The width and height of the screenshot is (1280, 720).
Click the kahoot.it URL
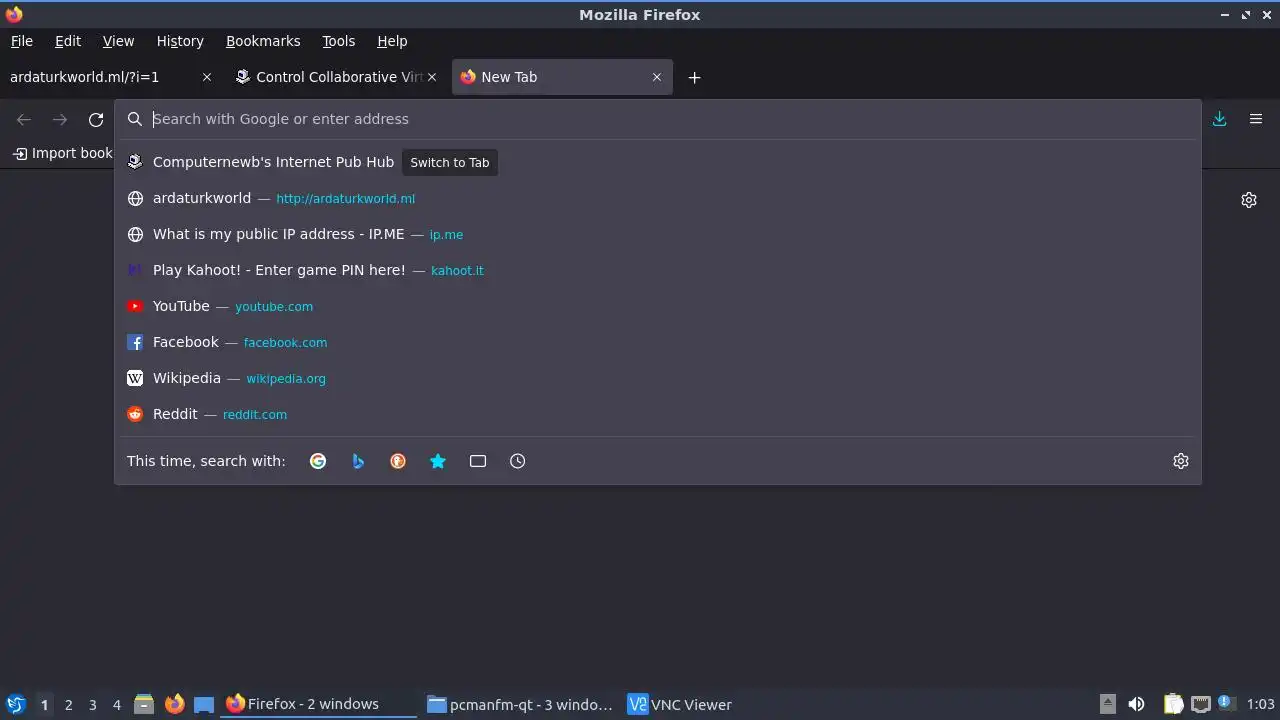pyautogui.click(x=457, y=271)
